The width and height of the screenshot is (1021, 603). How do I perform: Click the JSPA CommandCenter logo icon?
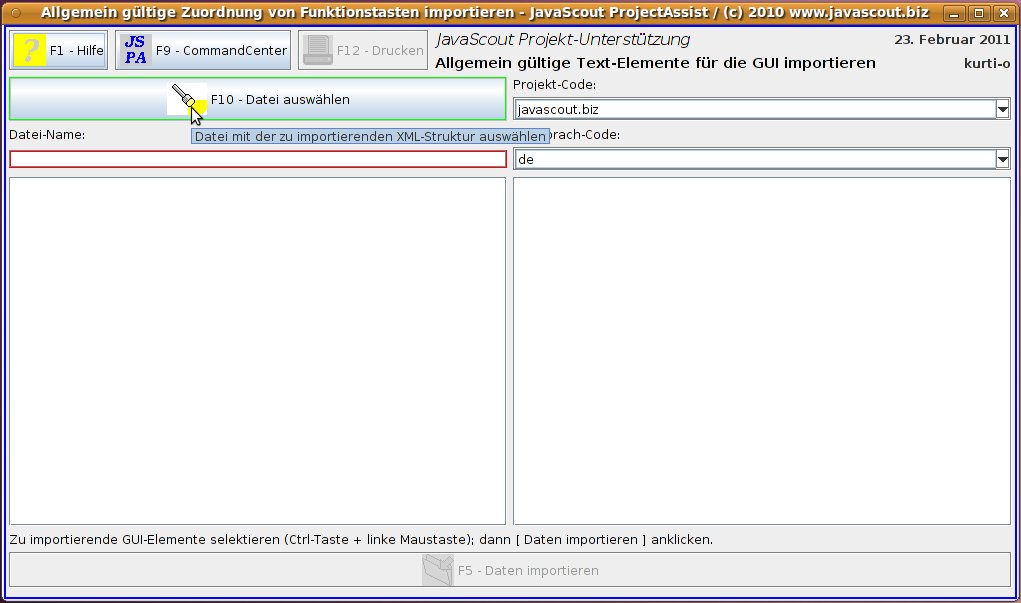135,50
